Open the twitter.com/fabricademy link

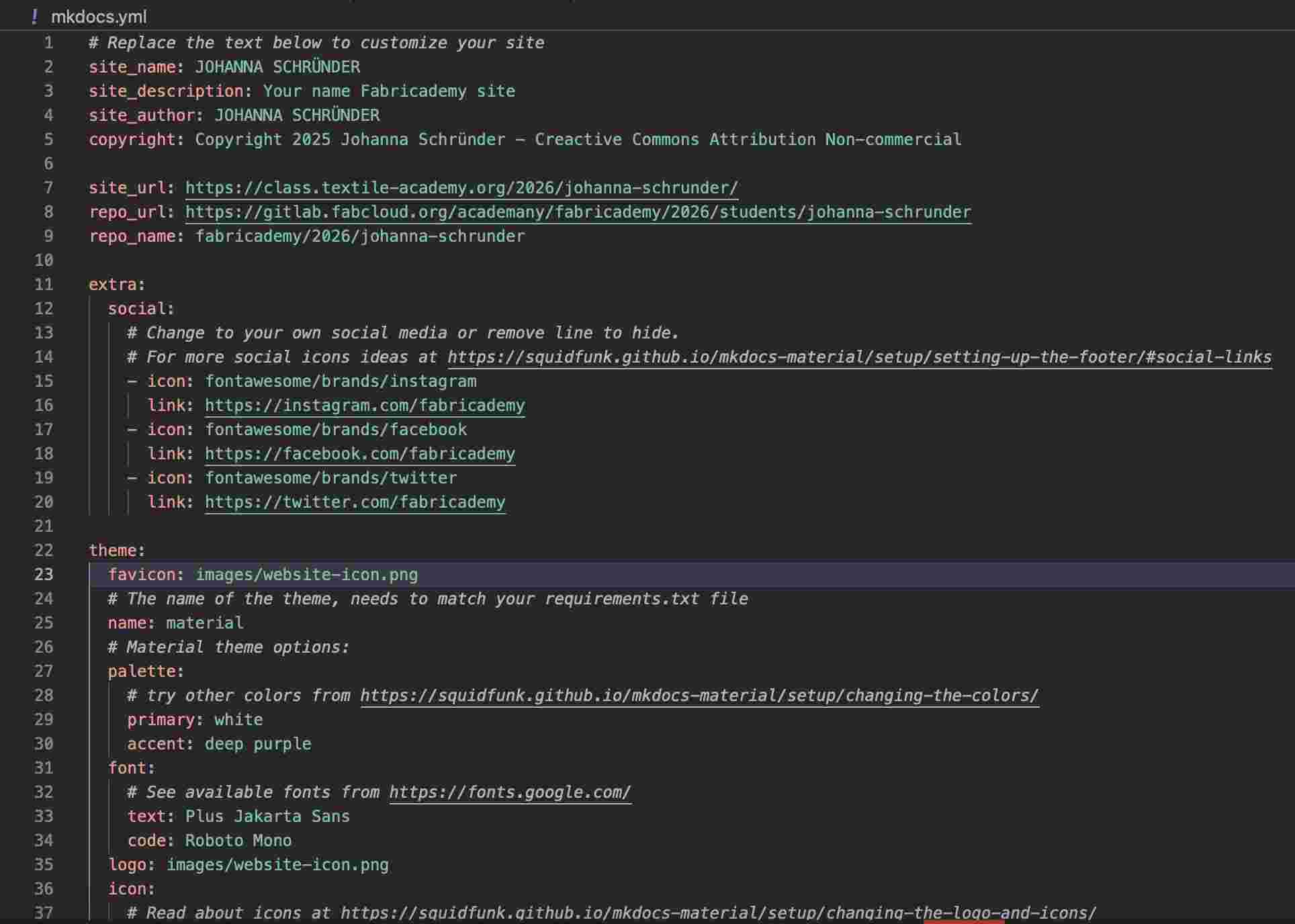click(355, 502)
